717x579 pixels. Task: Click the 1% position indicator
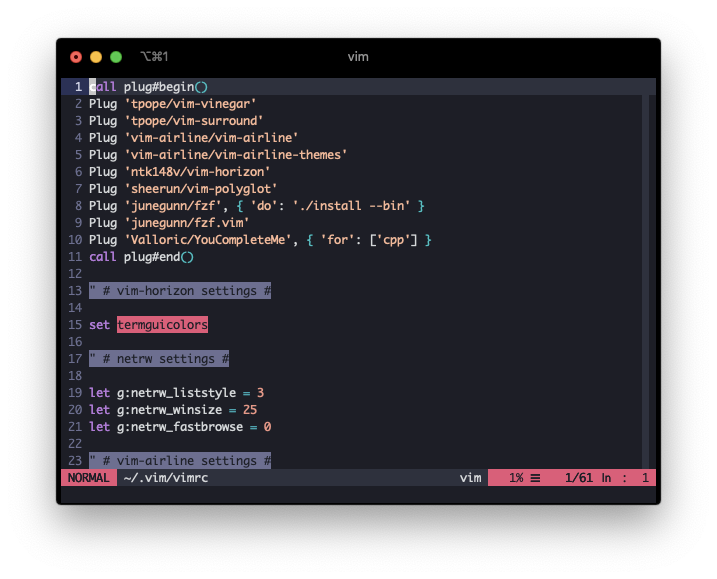[x=516, y=478]
